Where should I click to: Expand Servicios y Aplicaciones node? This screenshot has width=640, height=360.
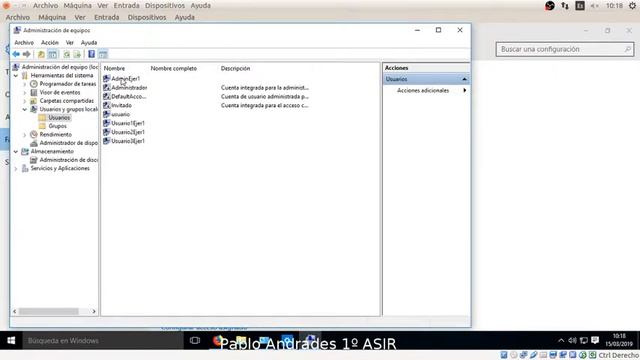click(x=16, y=168)
